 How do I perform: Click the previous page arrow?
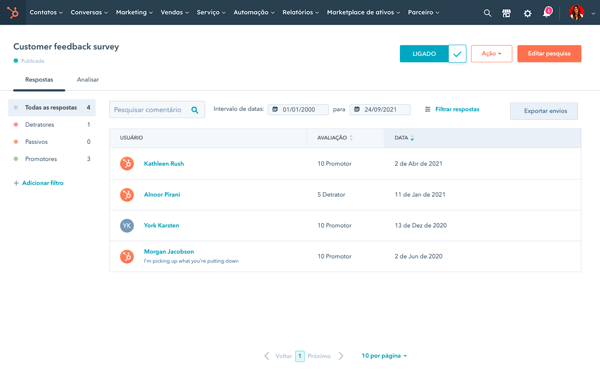(267, 356)
